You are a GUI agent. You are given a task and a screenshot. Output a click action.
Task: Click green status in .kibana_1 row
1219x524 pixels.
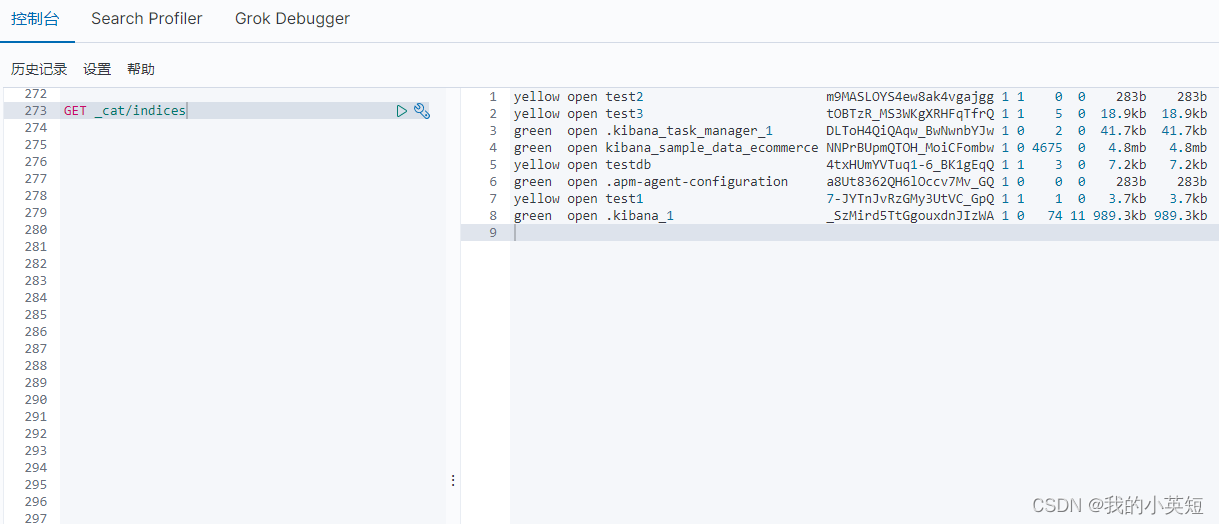pos(533,216)
